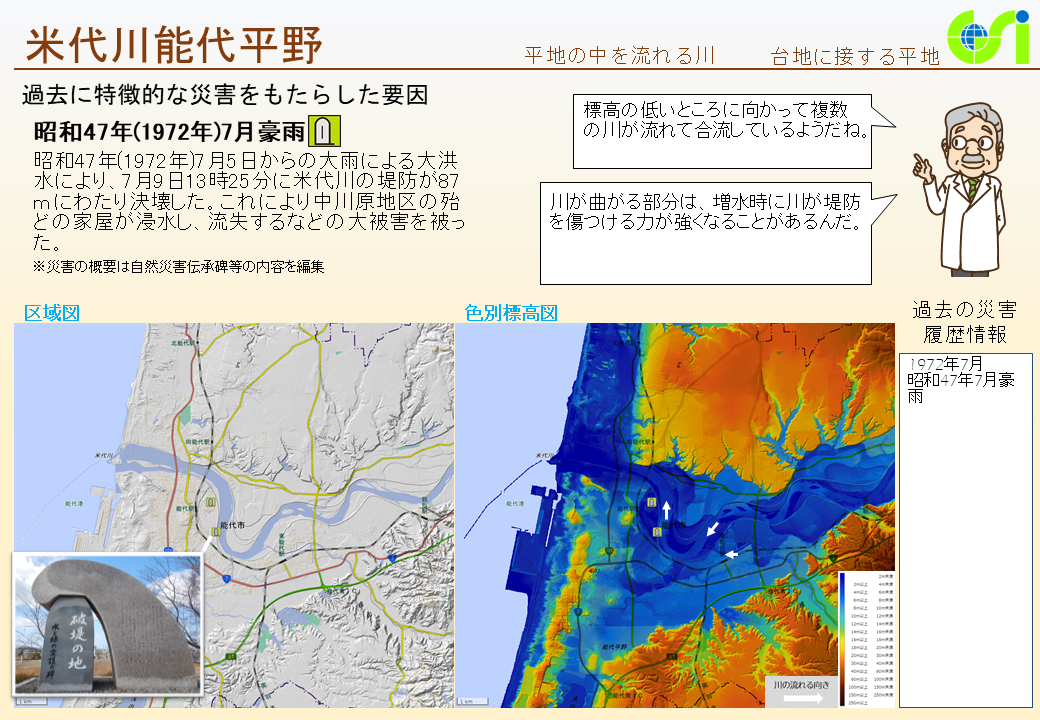Click the large arrow in 川の流れる向き legend
This screenshot has height=720, width=1040.
pyautogui.click(x=803, y=697)
